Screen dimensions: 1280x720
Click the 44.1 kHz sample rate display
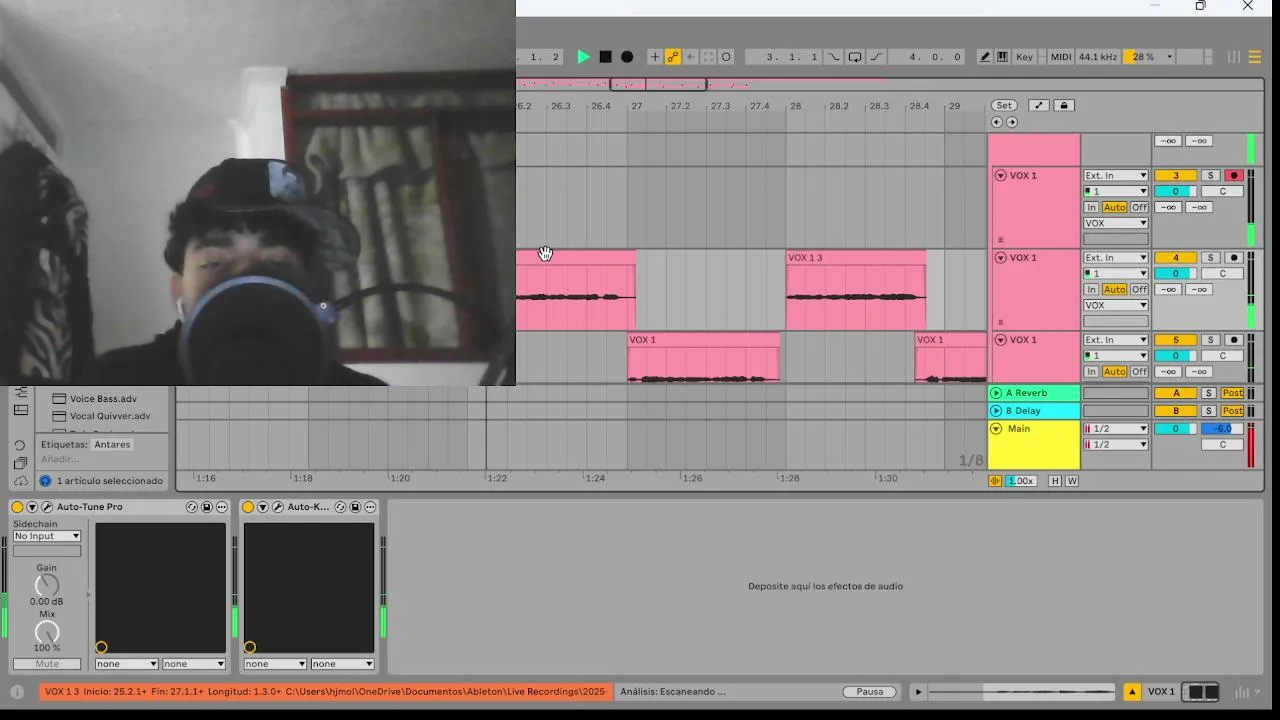click(1098, 57)
